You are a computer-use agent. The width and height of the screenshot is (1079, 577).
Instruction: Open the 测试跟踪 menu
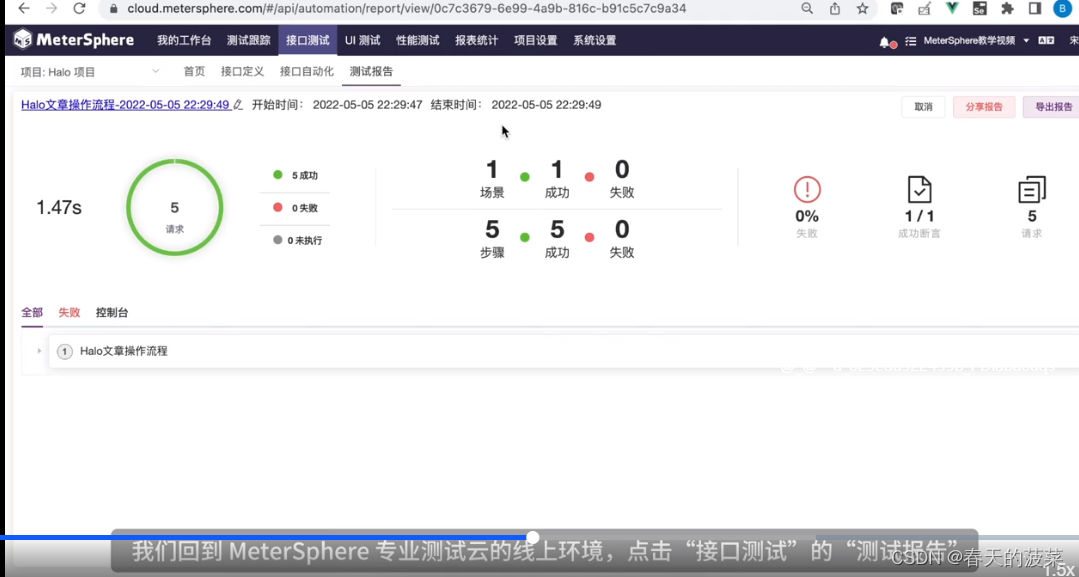[248, 41]
